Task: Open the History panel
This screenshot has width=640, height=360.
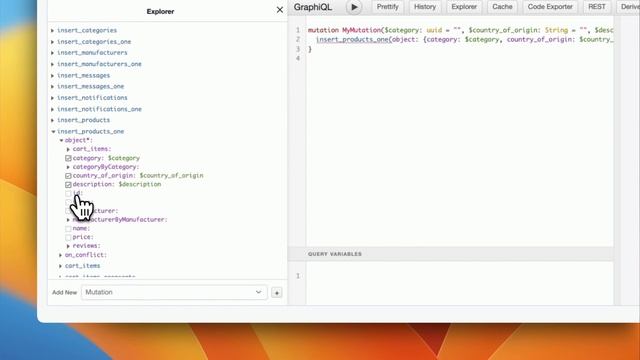Action: (x=425, y=7)
